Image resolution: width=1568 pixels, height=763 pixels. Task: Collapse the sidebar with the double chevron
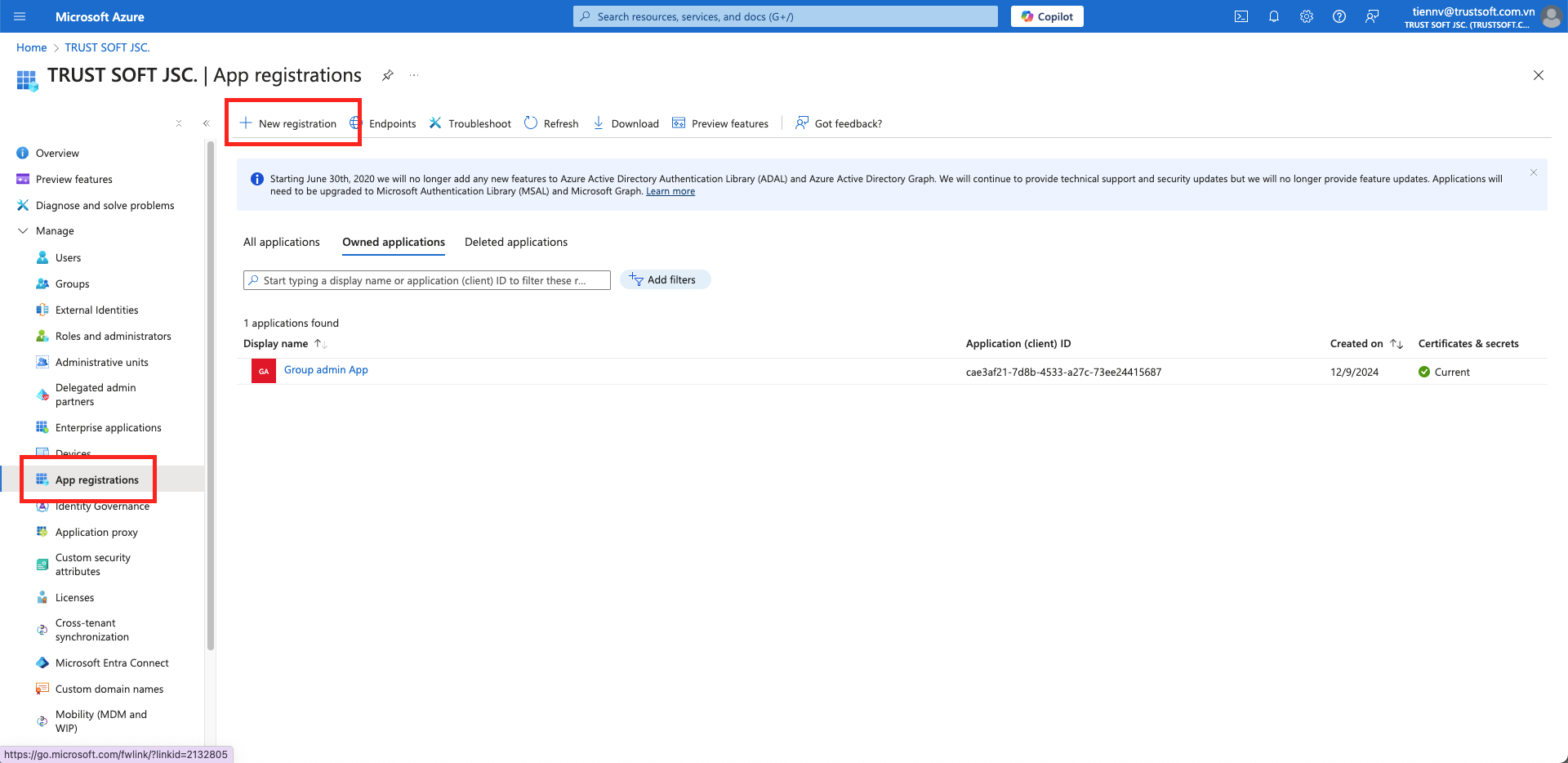(x=206, y=123)
